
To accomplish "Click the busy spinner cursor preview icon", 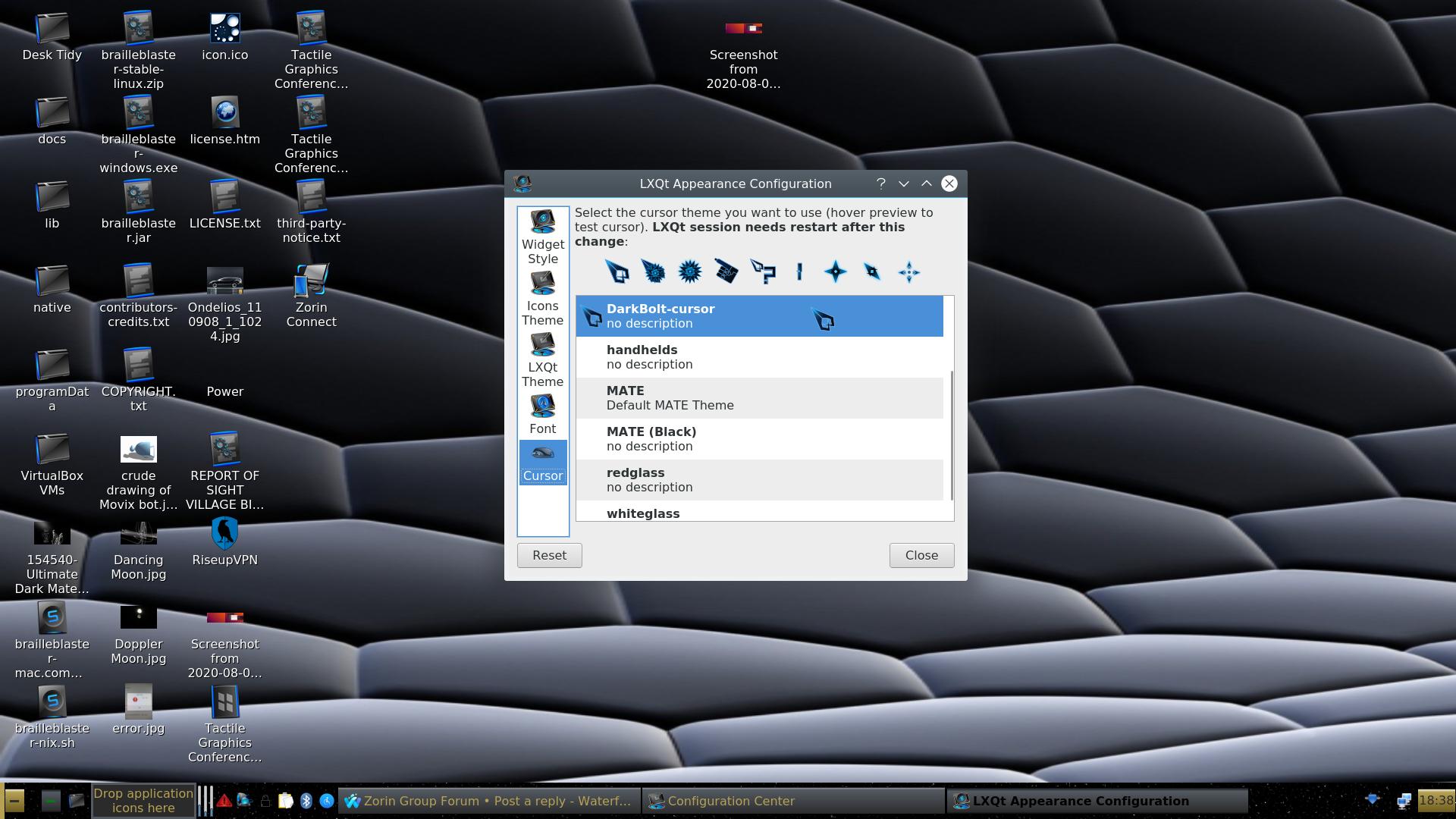I will 689,271.
